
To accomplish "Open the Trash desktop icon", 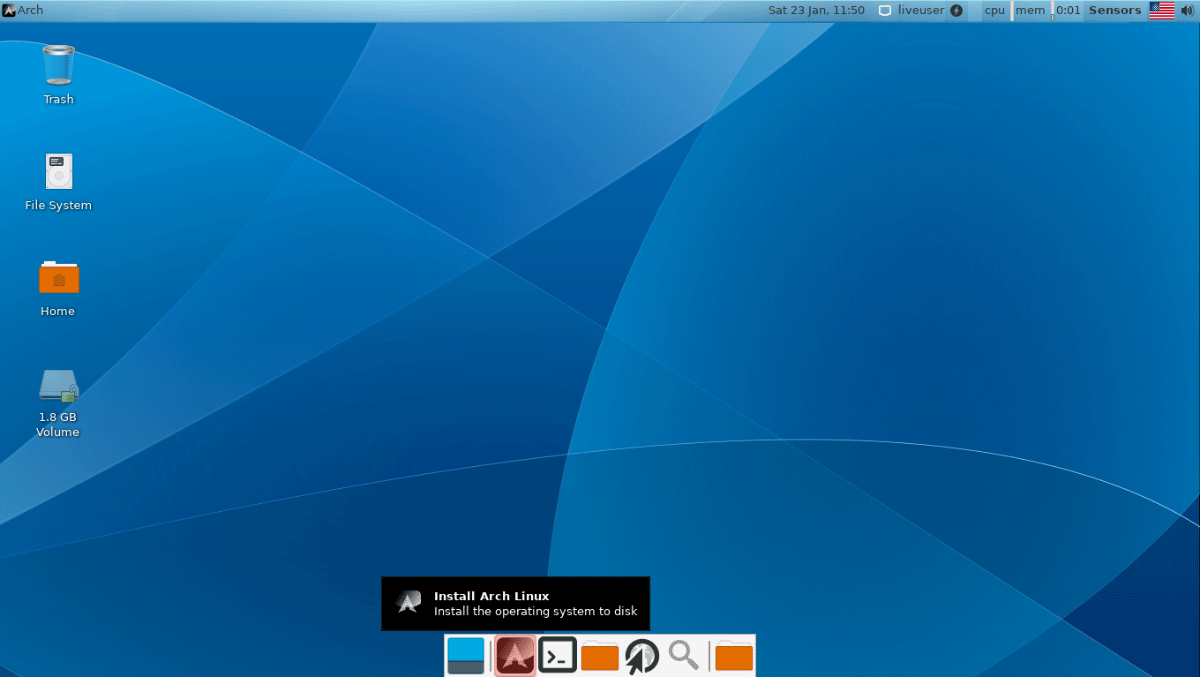I will (x=58, y=65).
